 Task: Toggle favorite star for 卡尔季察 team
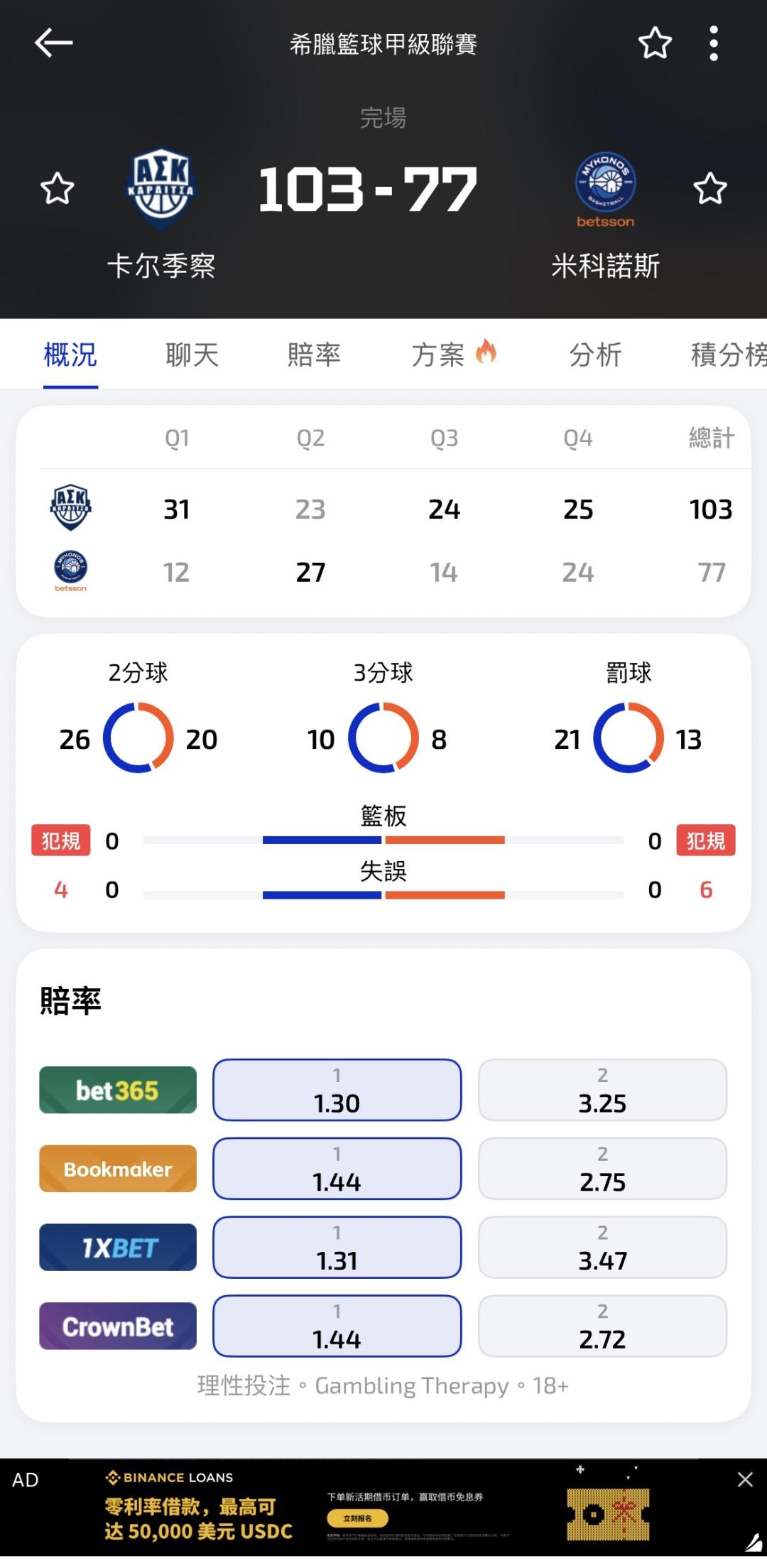(x=58, y=189)
